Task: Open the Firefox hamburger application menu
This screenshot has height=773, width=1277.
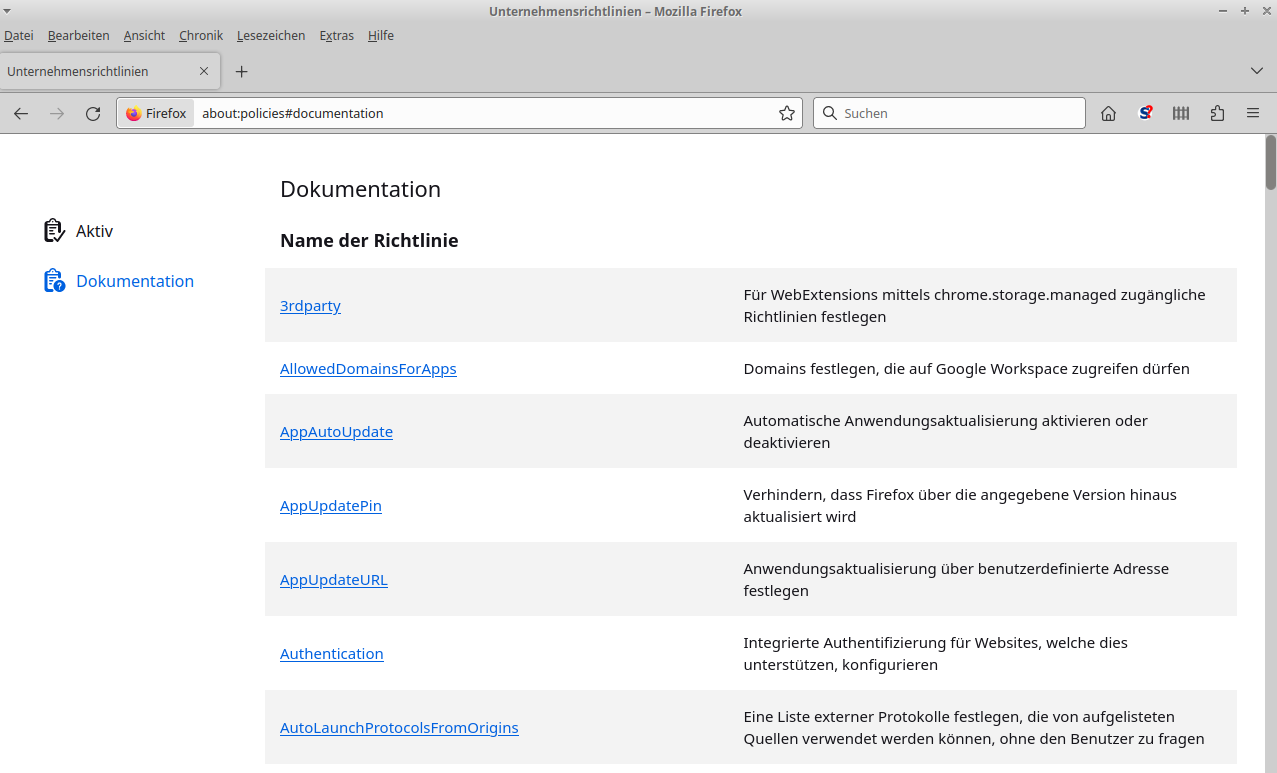Action: [1253, 114]
